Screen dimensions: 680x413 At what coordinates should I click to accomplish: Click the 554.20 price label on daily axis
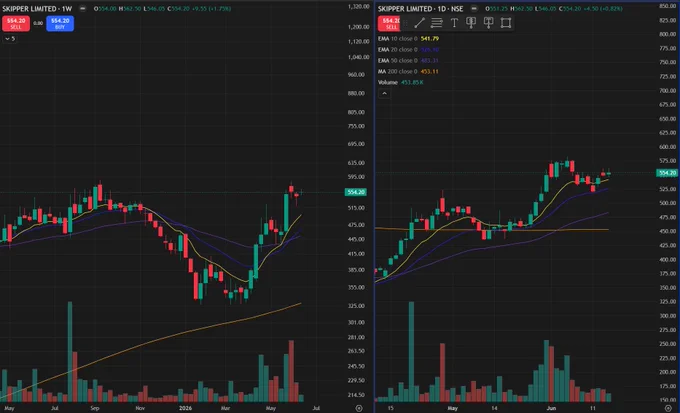(667, 173)
